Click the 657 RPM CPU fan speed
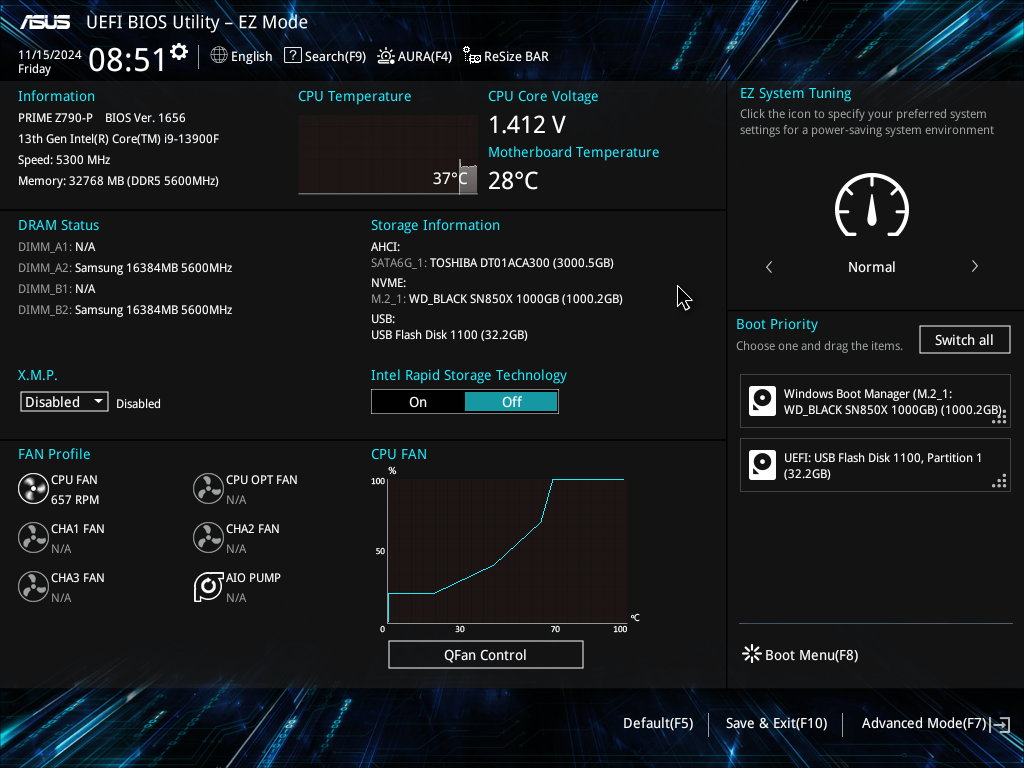 (x=75, y=500)
